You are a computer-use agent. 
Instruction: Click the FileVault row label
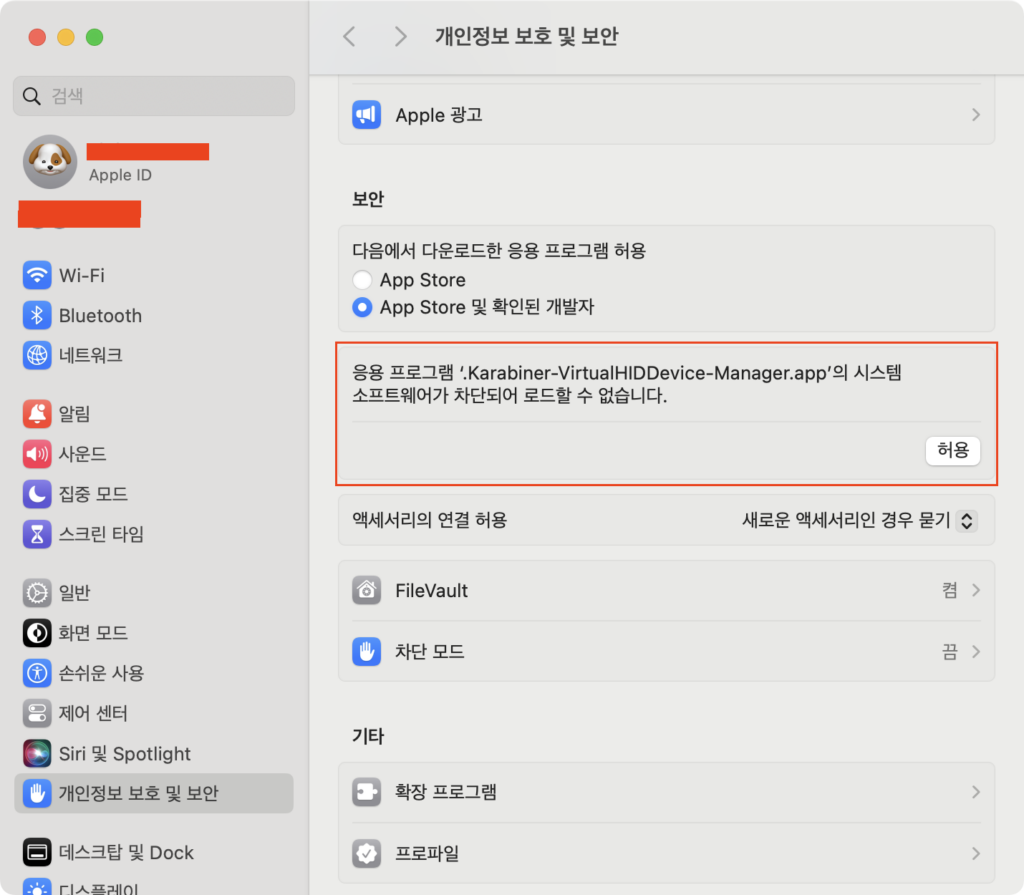(x=431, y=591)
